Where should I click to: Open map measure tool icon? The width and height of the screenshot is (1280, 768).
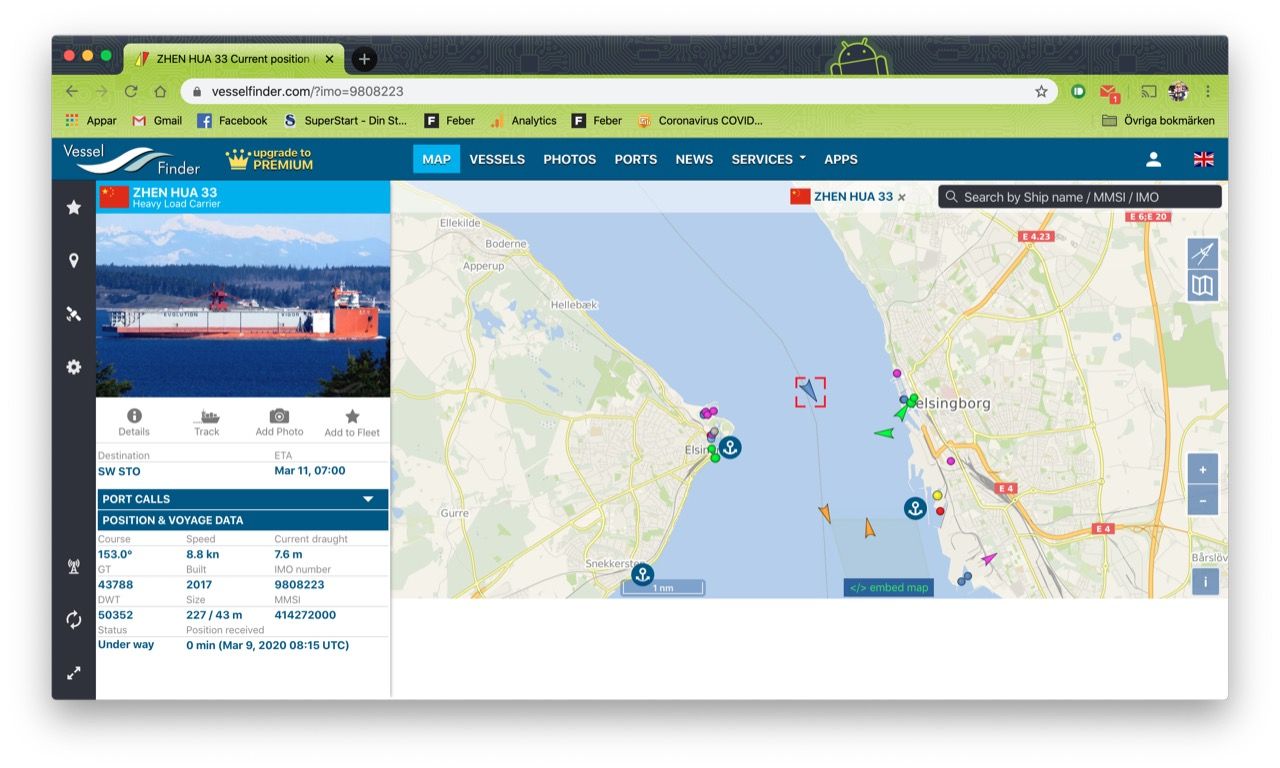[1202, 252]
